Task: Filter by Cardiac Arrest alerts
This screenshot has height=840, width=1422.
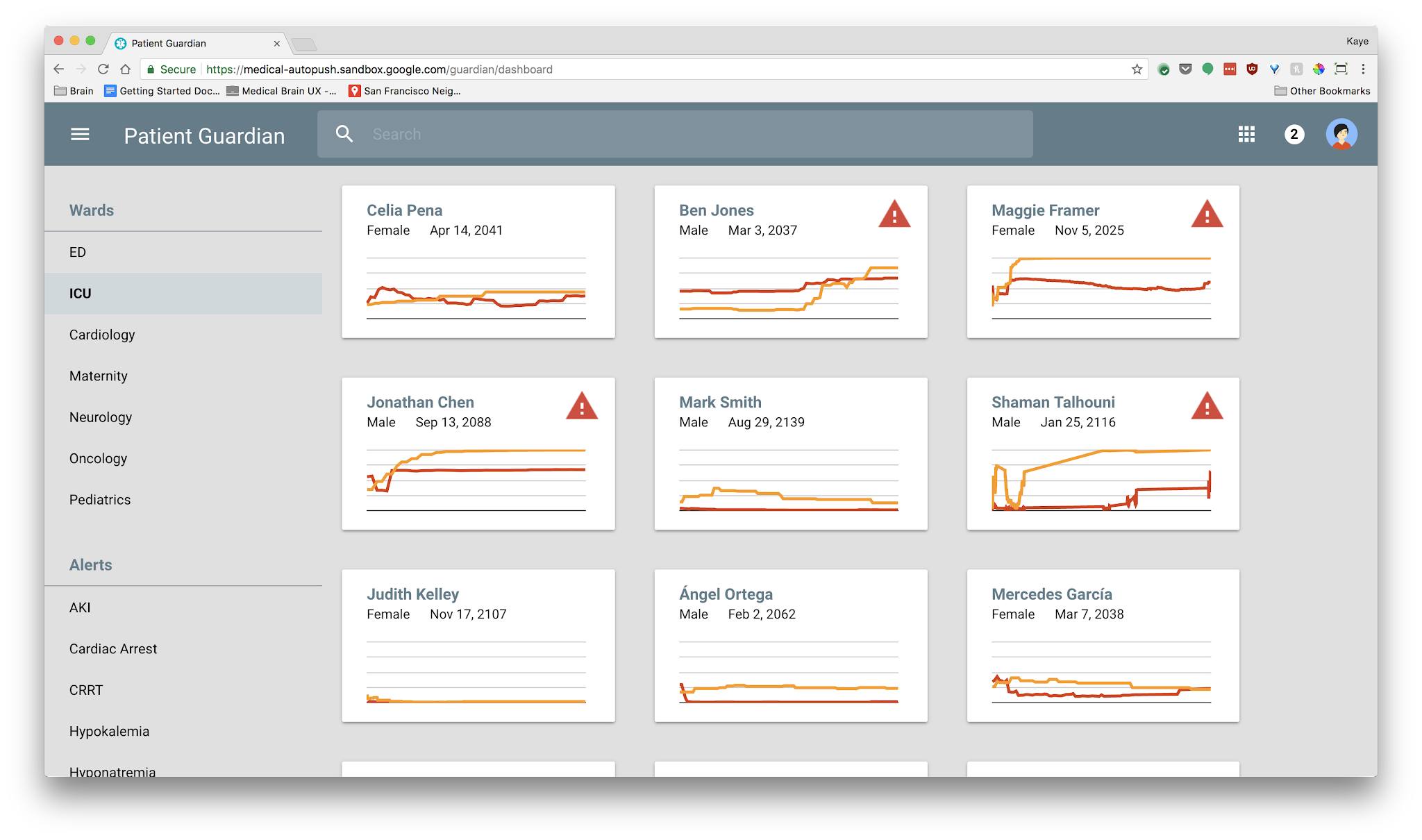Action: [x=113, y=648]
